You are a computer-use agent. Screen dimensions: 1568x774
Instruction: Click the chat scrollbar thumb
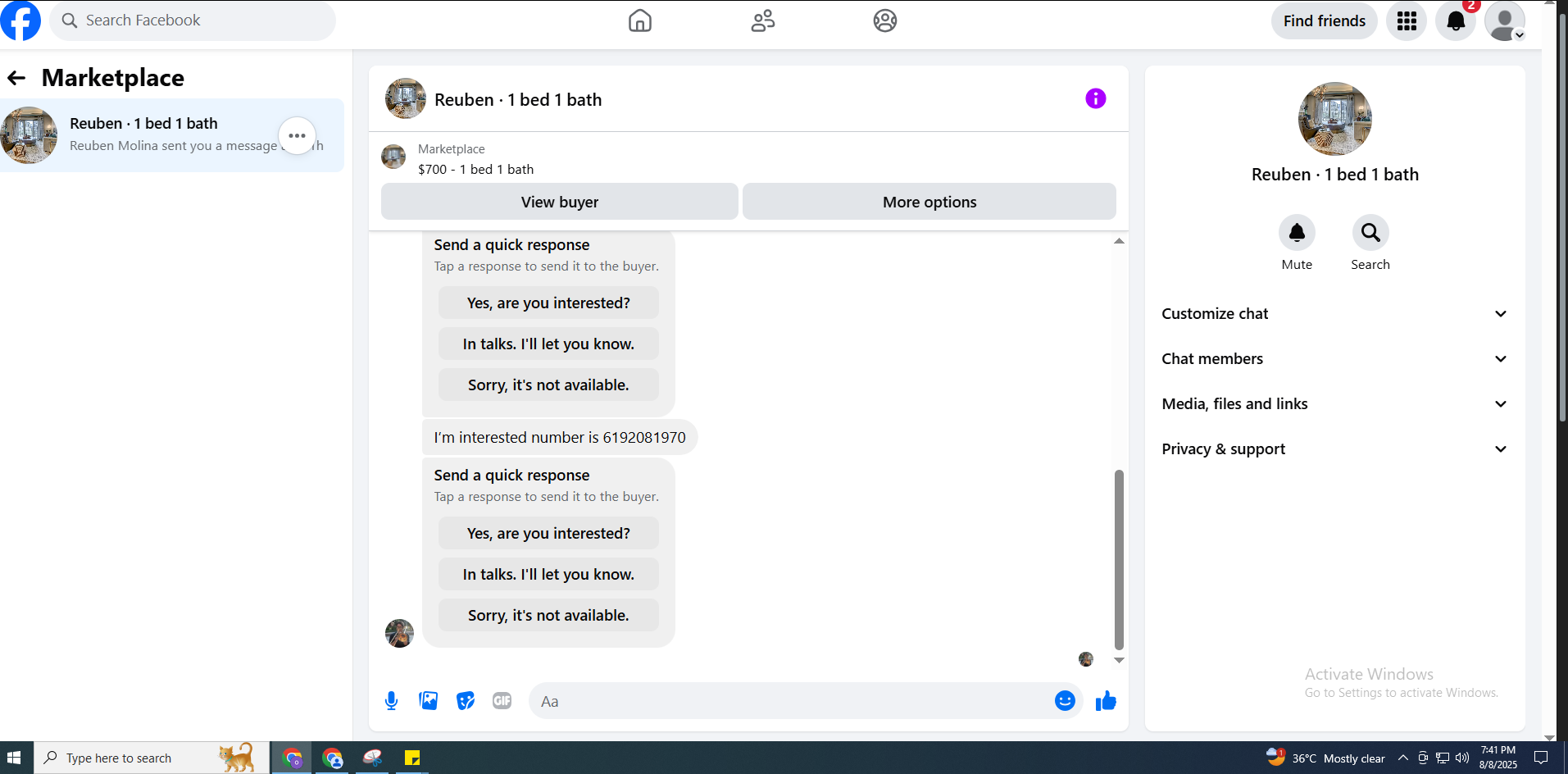pyautogui.click(x=1119, y=559)
